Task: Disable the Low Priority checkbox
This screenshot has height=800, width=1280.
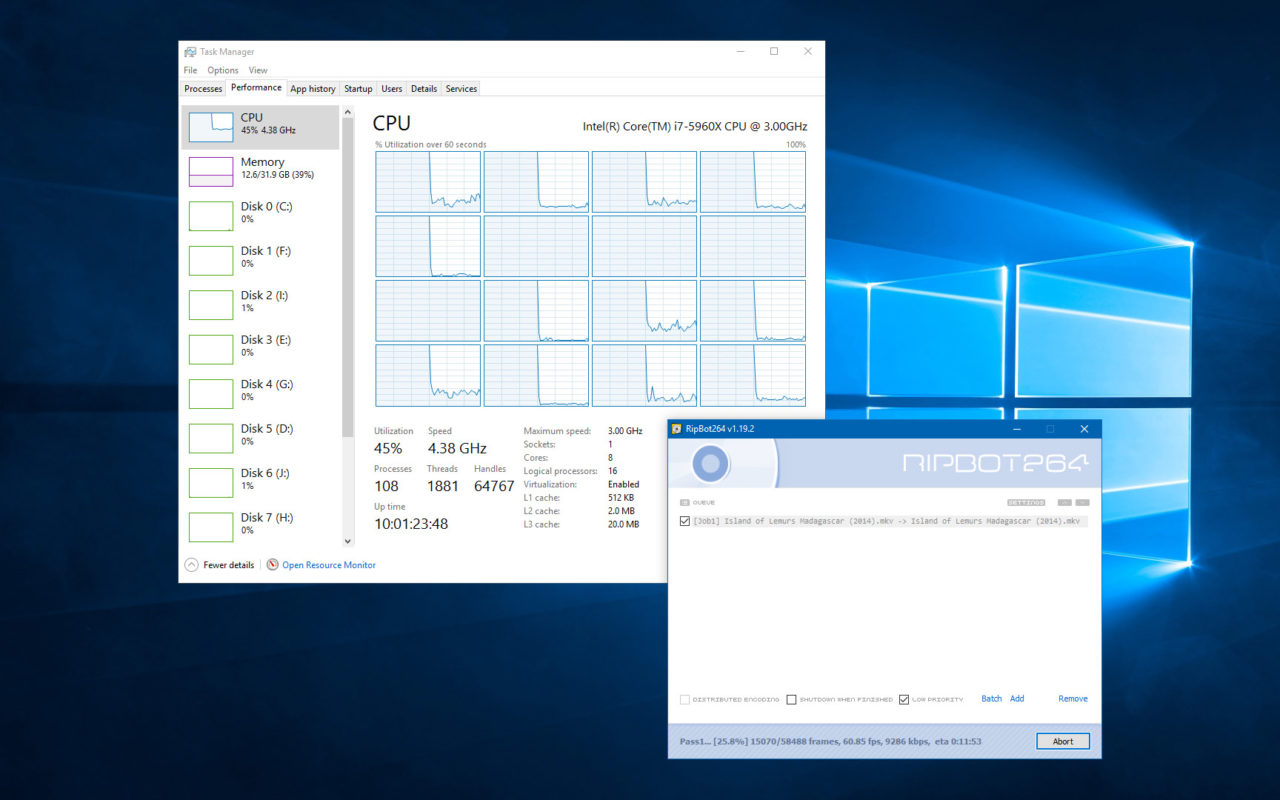Action: [x=903, y=699]
